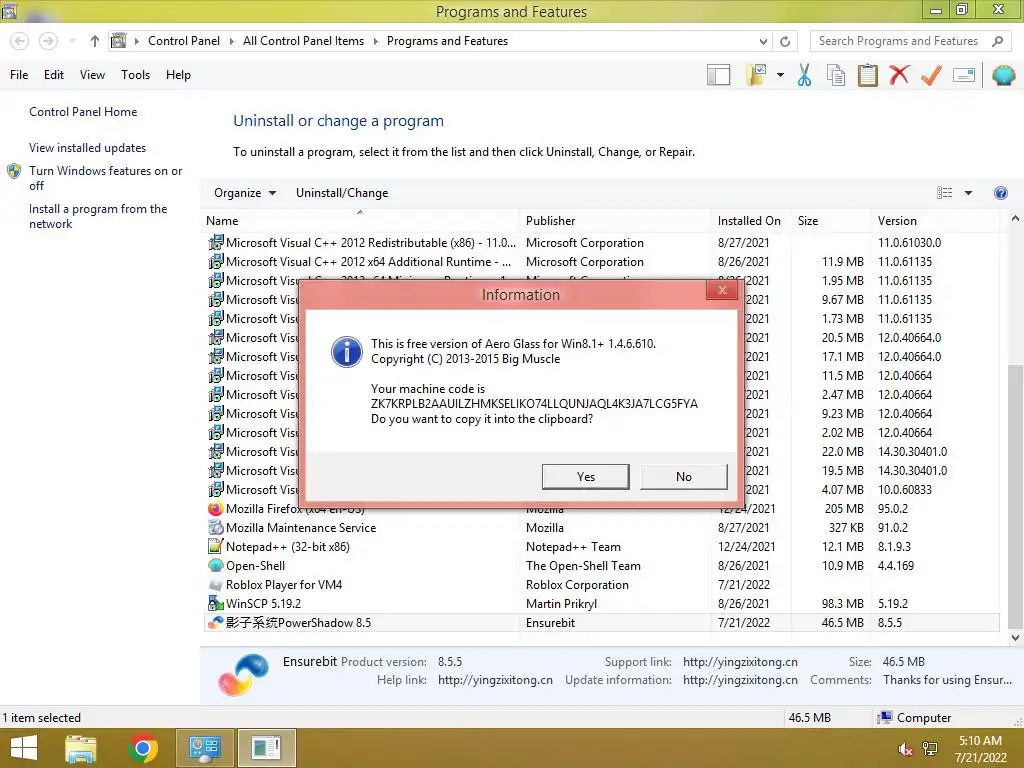Image resolution: width=1024 pixels, height=768 pixels.
Task: Click the blue Help question icon
Action: [1000, 193]
